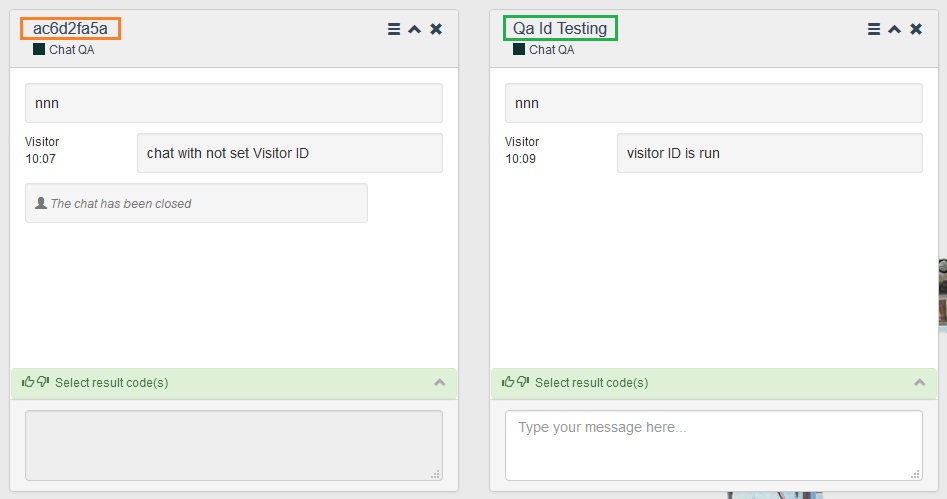Collapse the ac6d2fa5a chat window
Image resolution: width=947 pixels, height=499 pixels.
[414, 29]
